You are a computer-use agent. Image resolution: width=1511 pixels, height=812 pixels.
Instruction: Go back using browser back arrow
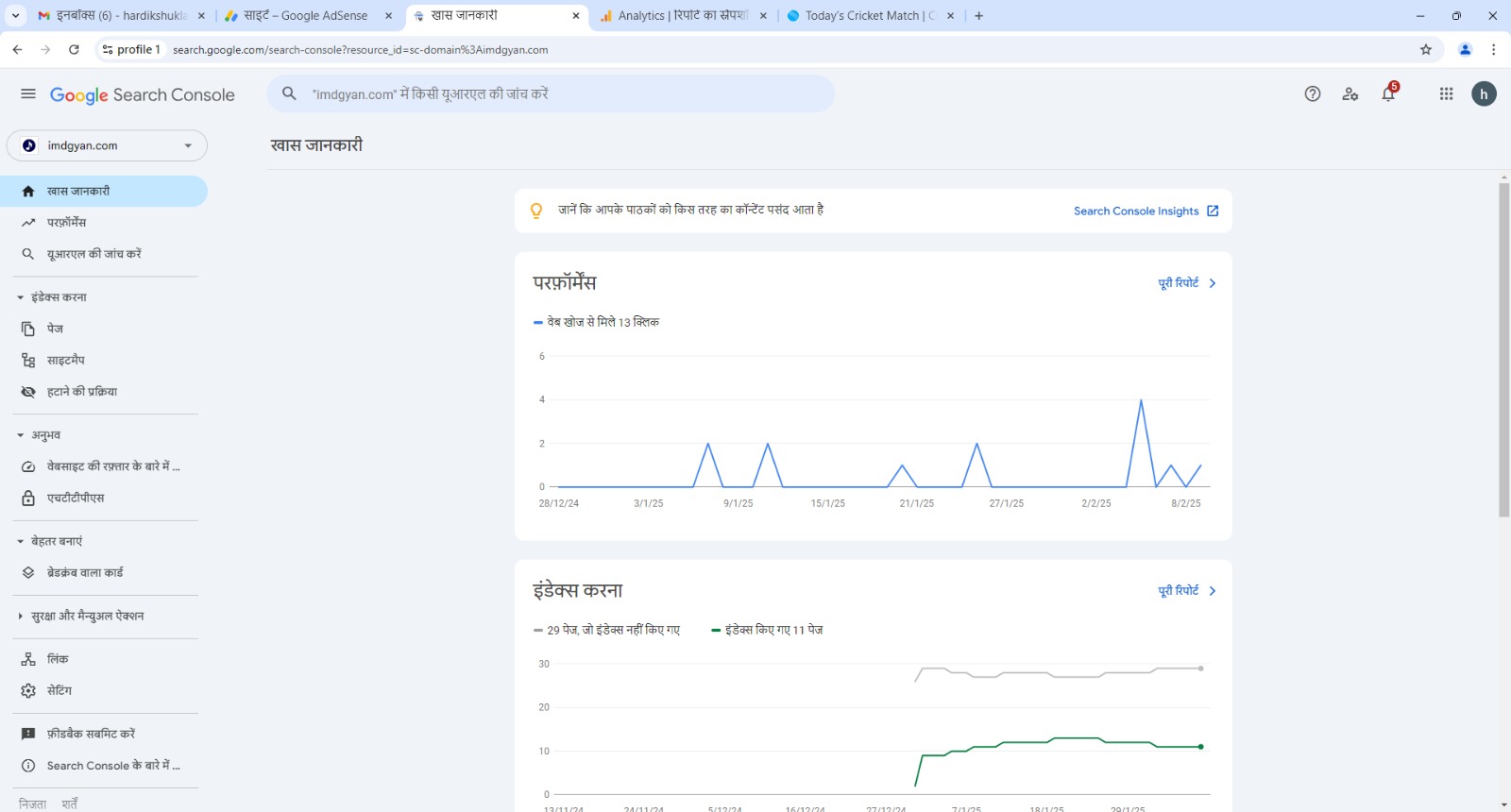[17, 49]
